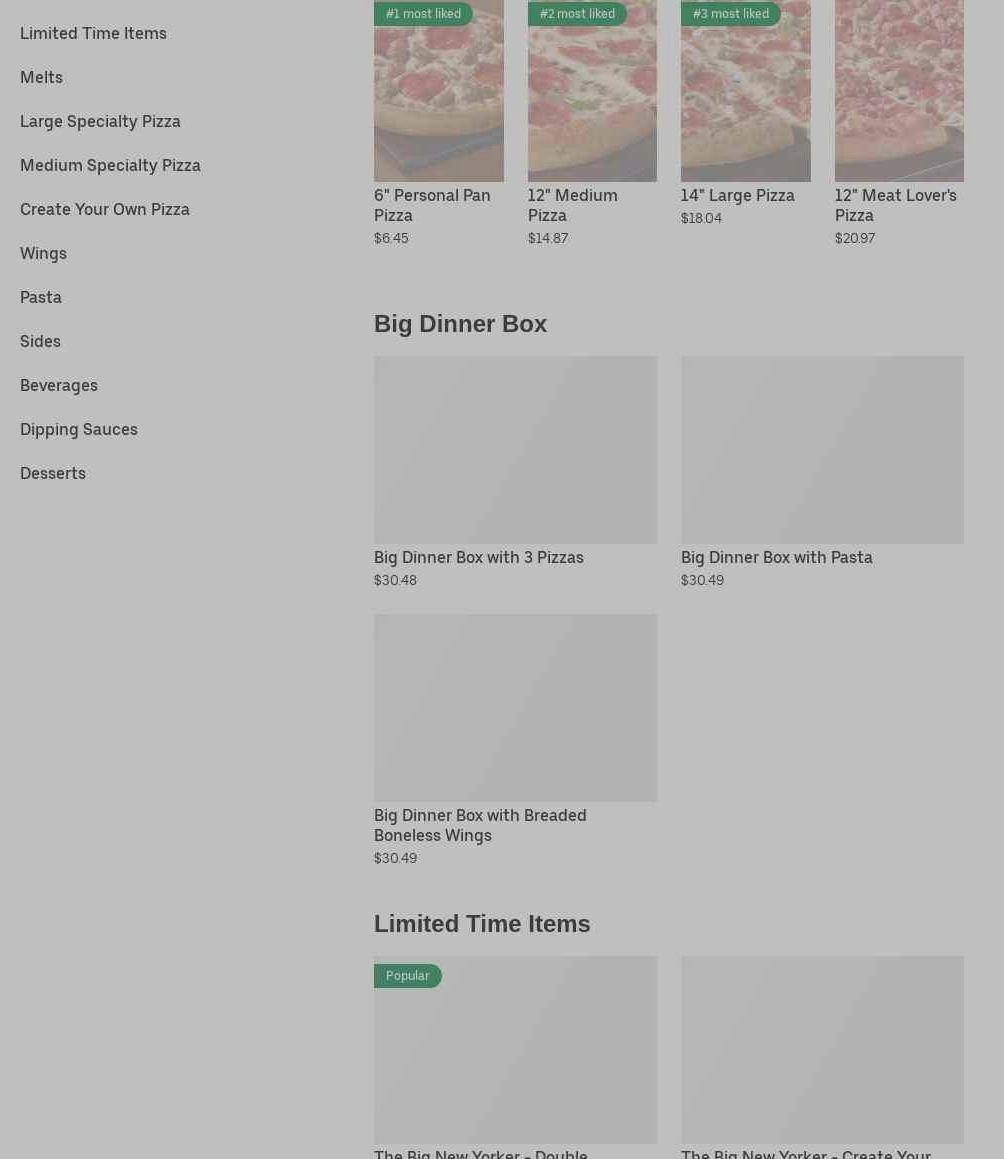
Task: Select Melts from the menu sidebar
Action: tap(41, 77)
